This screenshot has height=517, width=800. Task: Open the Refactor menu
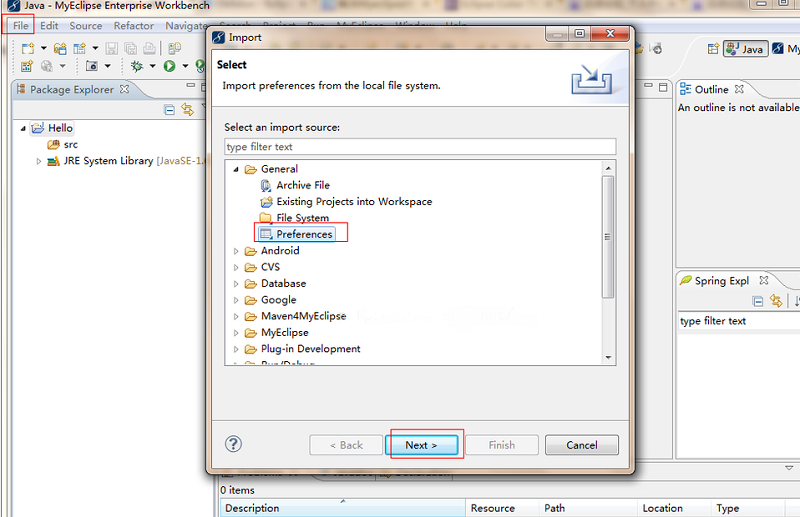(x=134, y=26)
